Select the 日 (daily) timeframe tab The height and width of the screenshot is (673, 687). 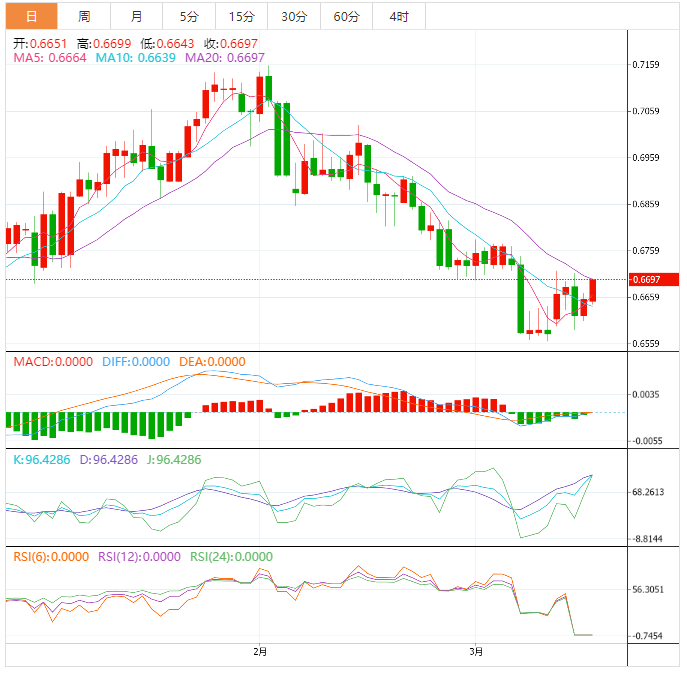click(31, 16)
